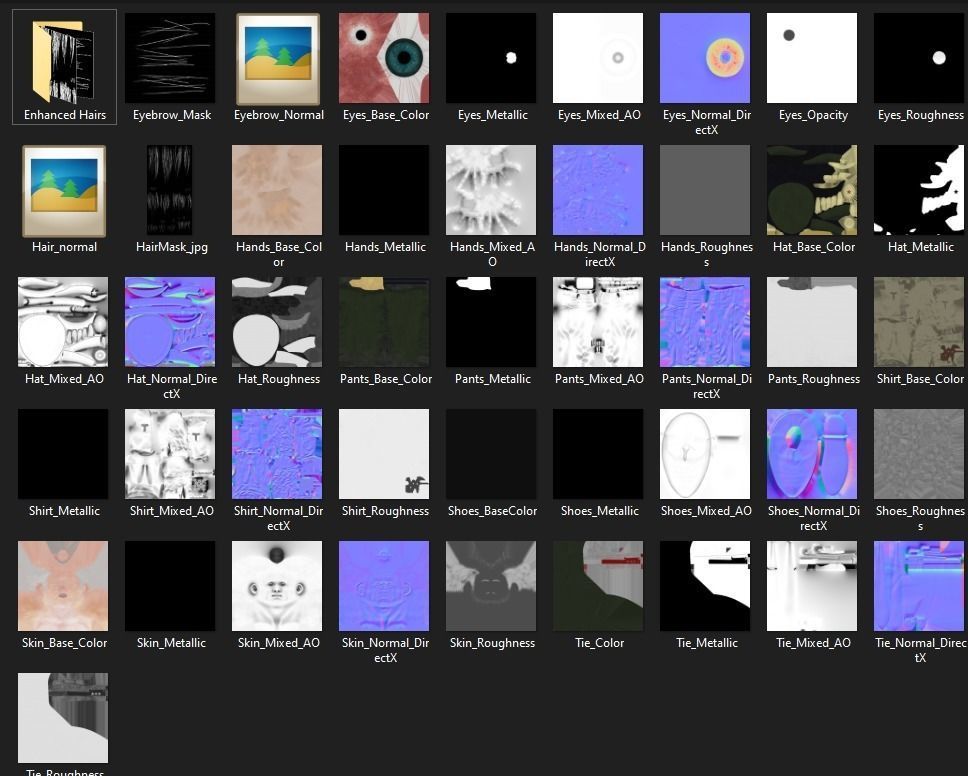Select the Pants_Base_Color thumbnail

click(384, 322)
